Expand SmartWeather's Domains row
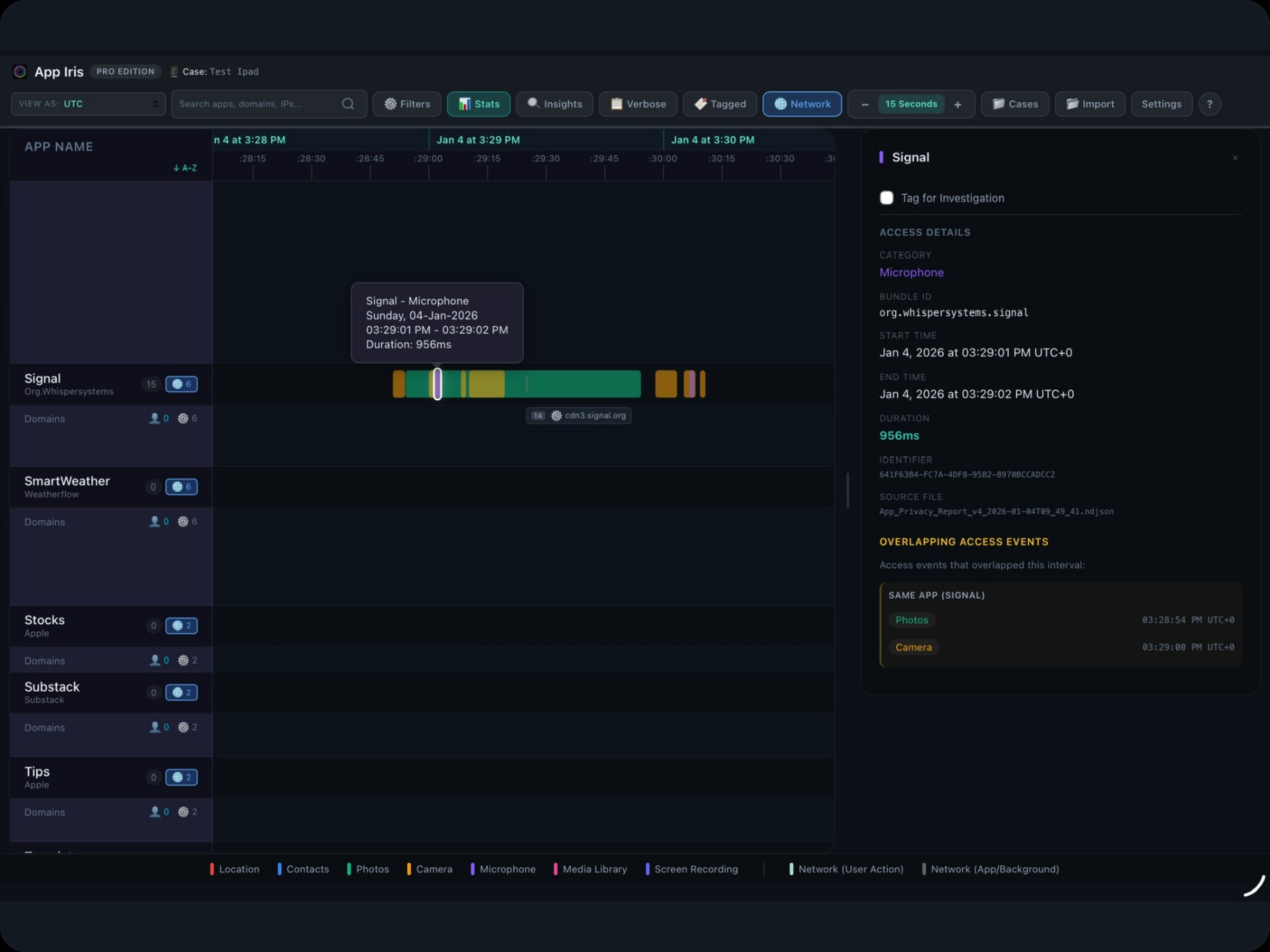This screenshot has height=952, width=1270. [111, 556]
